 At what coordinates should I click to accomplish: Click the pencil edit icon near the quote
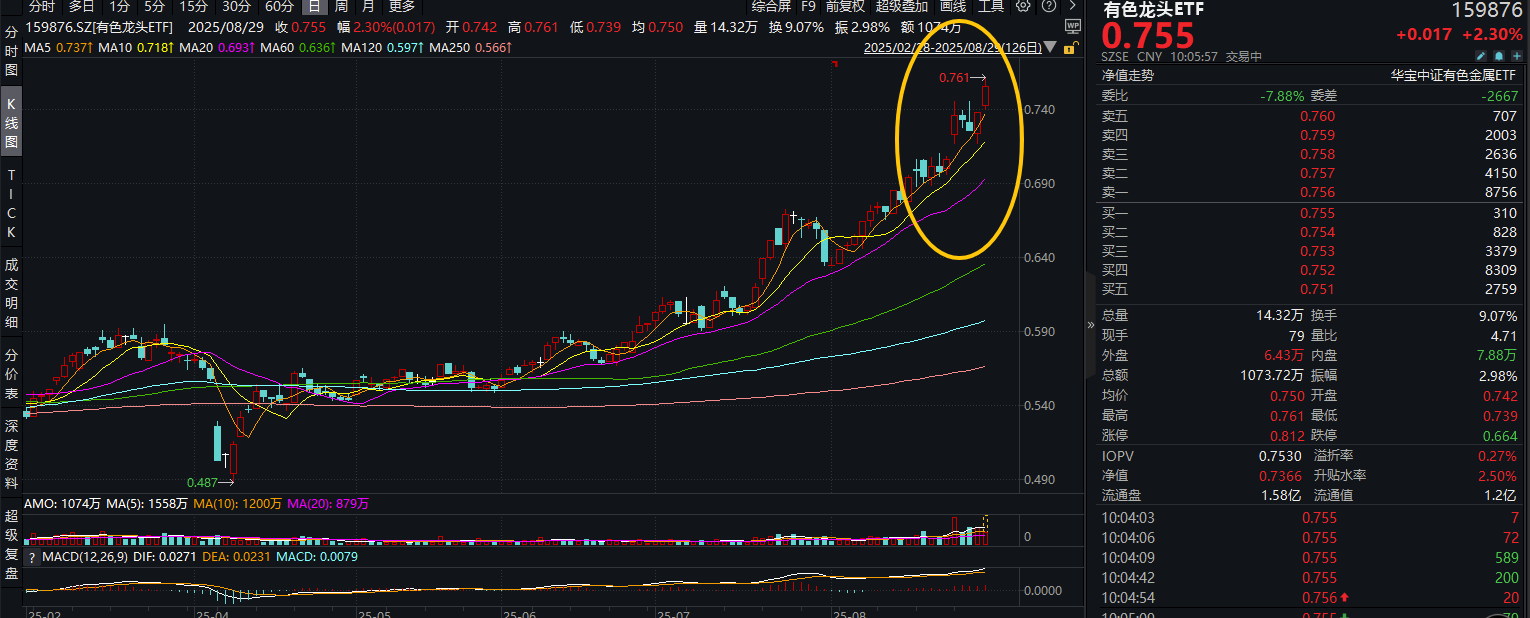tap(1480, 56)
